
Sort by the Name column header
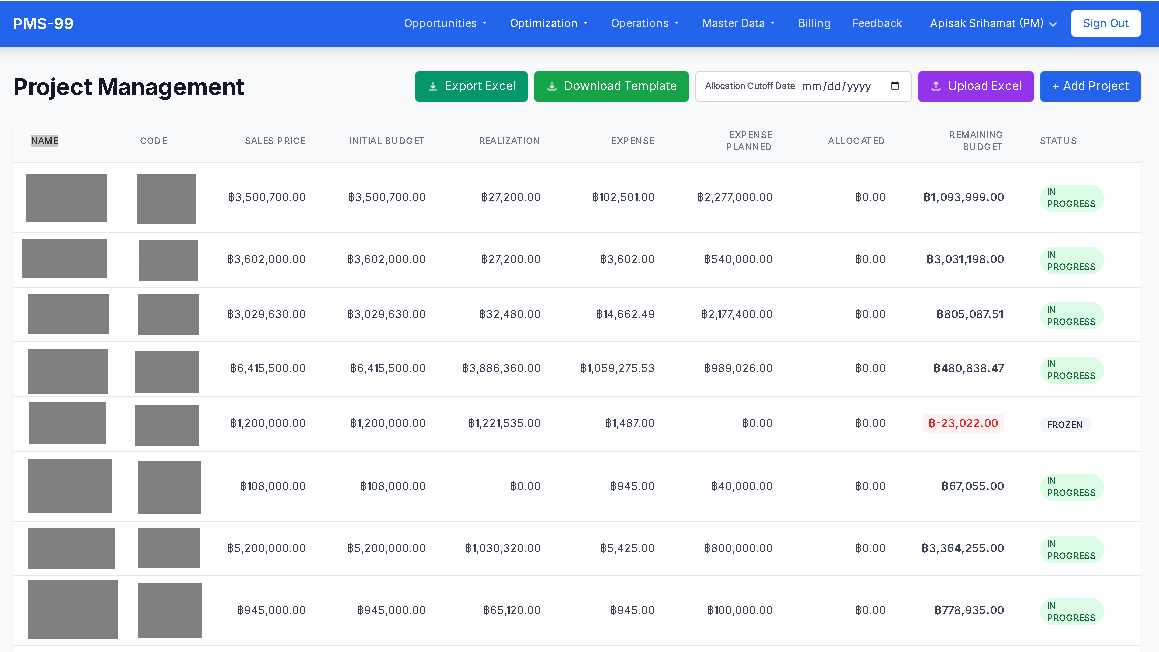tap(44, 141)
